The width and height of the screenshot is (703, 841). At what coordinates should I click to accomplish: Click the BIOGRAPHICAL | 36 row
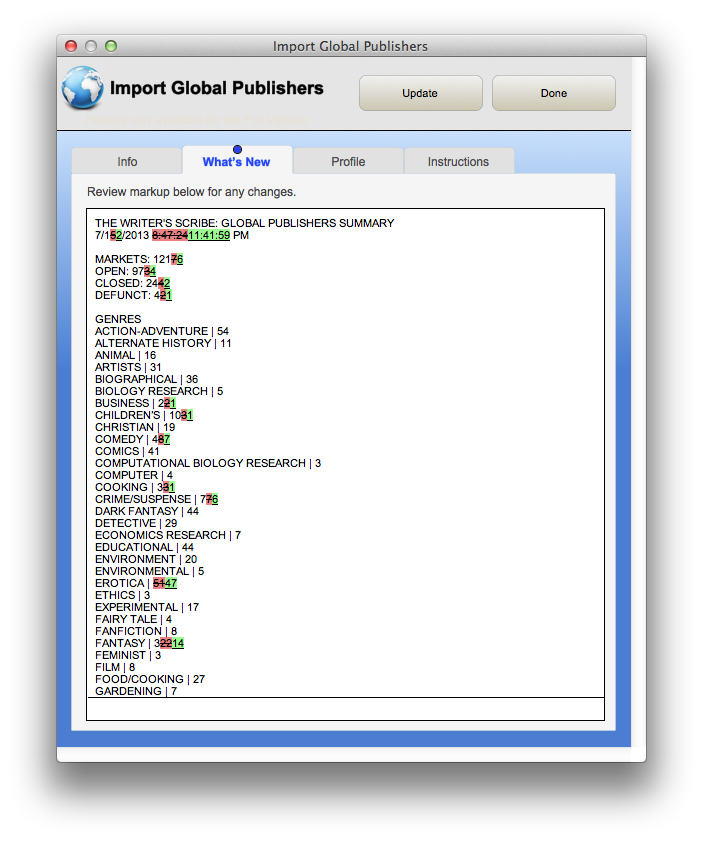pos(146,379)
